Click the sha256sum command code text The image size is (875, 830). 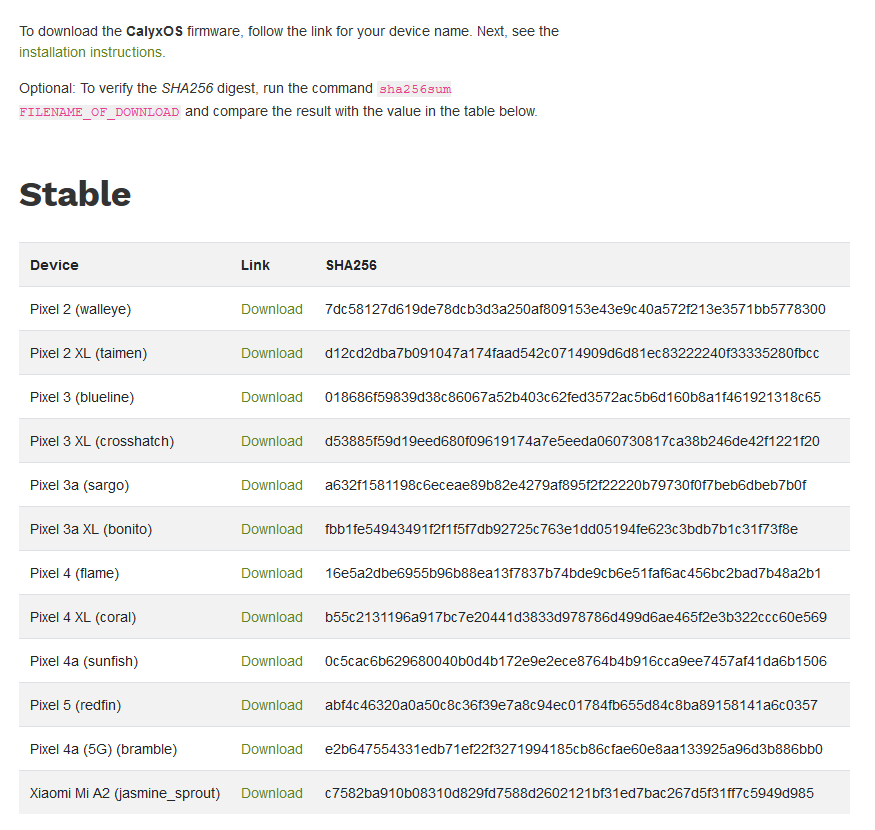click(415, 89)
